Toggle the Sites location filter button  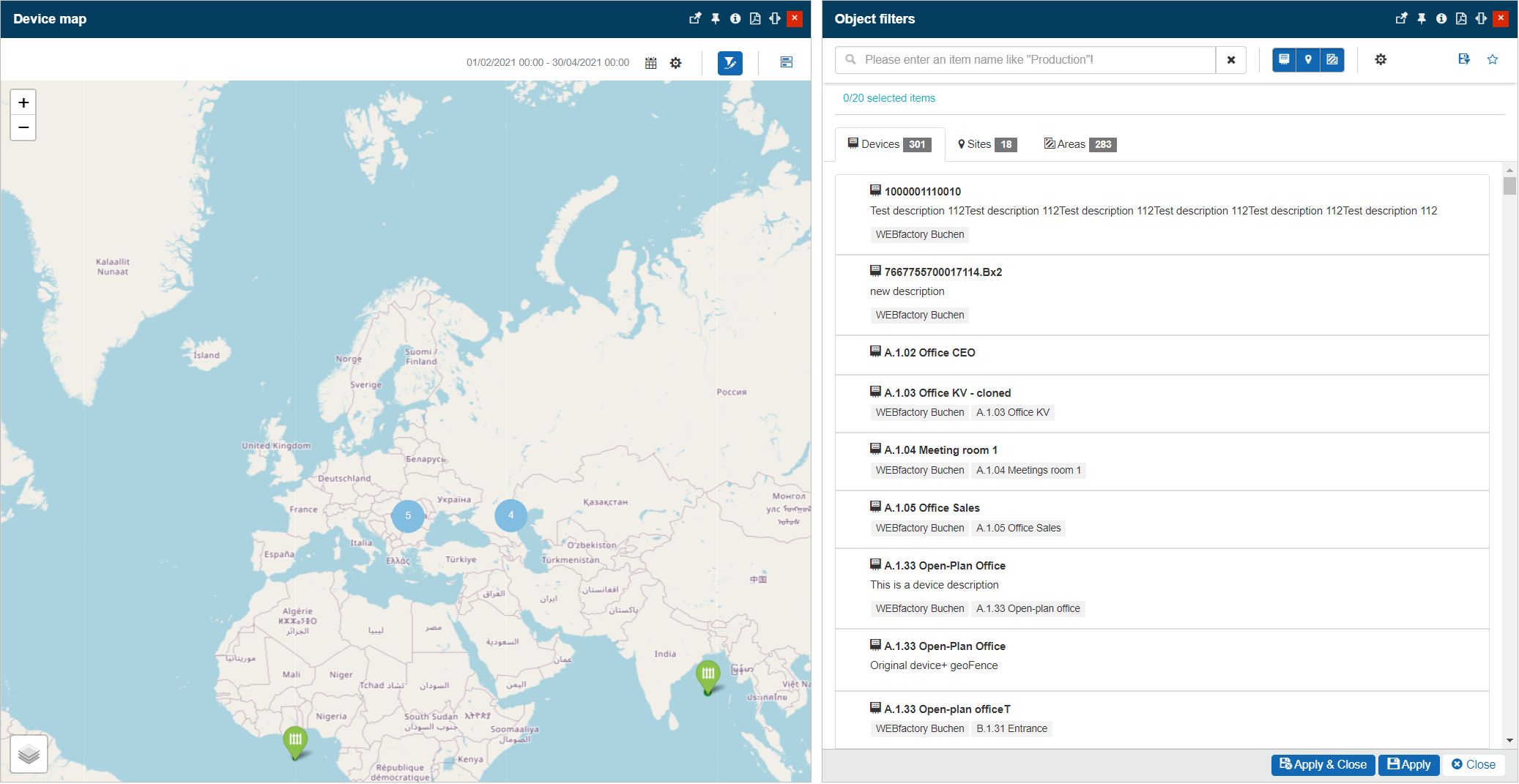pos(1308,59)
